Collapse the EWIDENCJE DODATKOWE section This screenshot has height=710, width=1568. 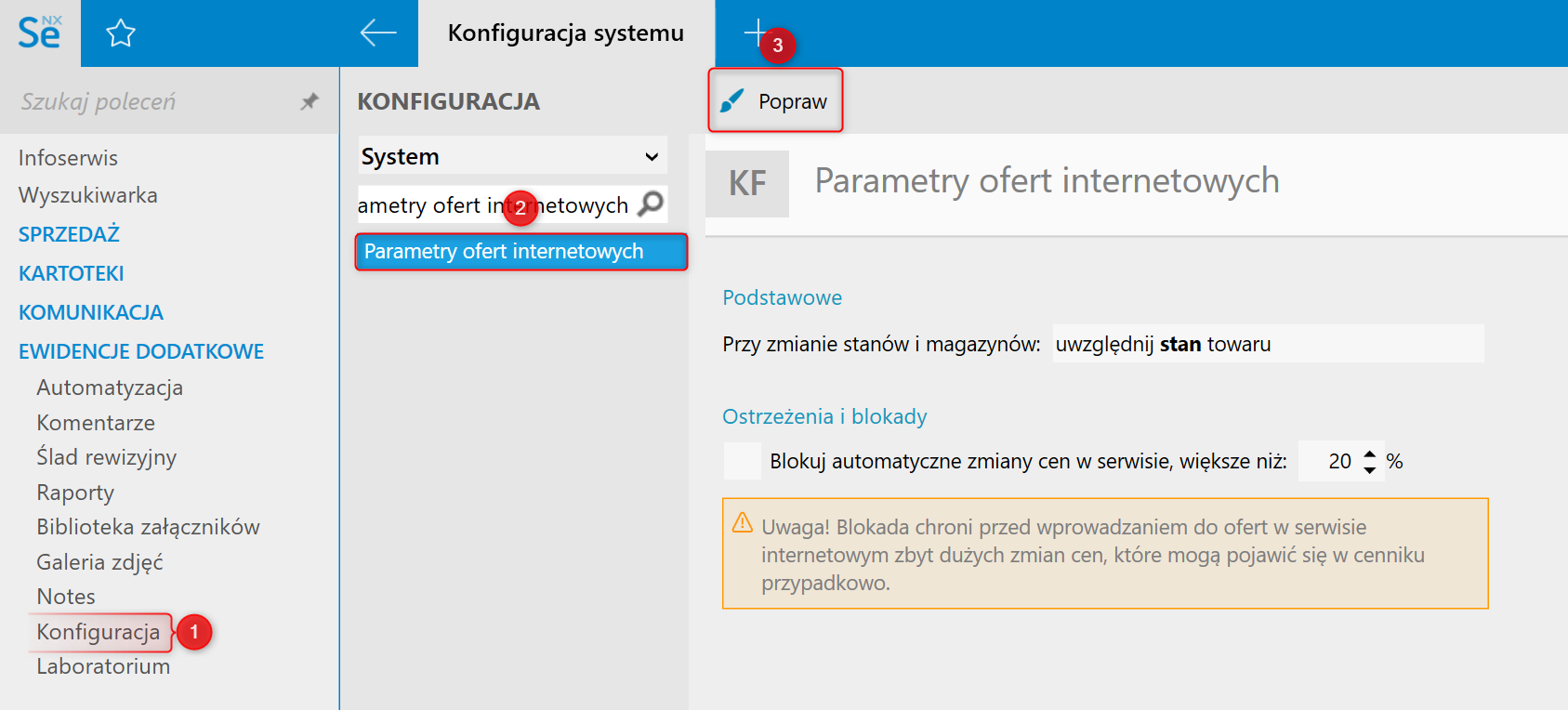141,351
